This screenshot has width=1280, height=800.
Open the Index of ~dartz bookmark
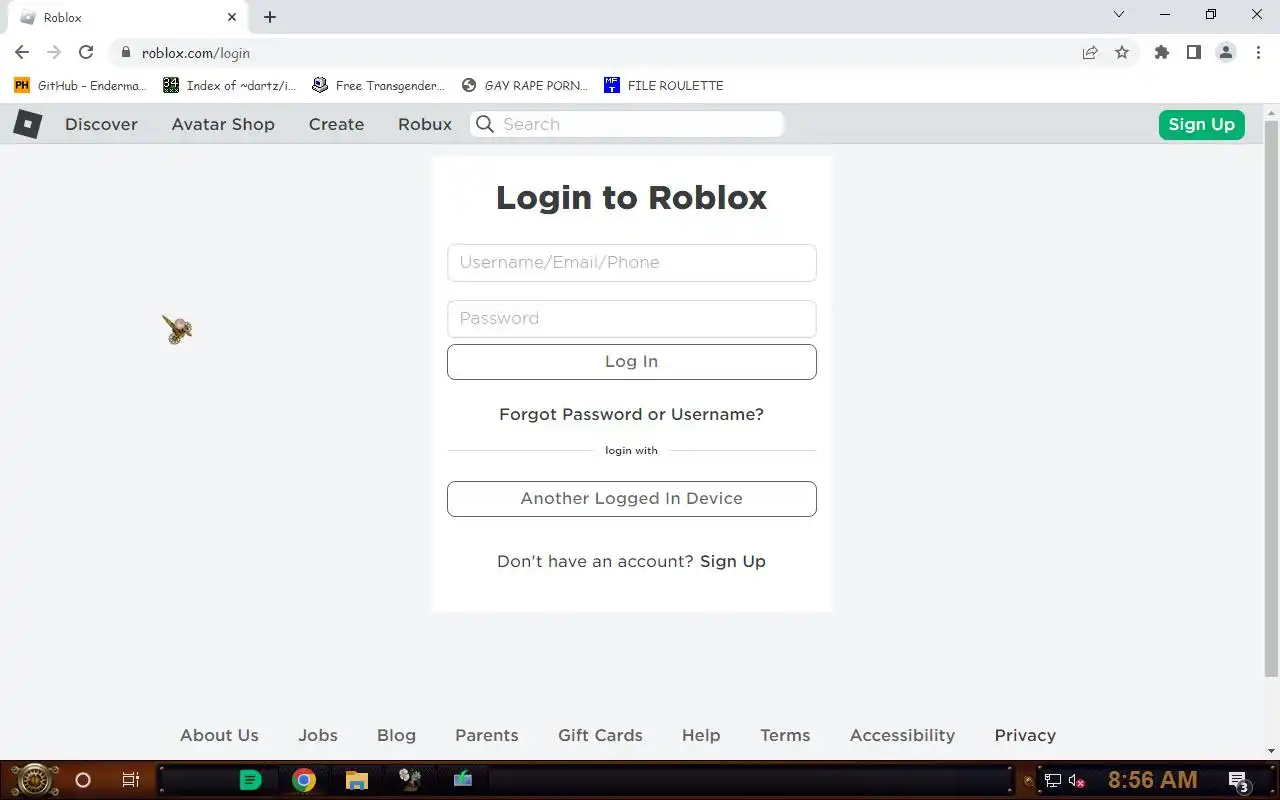click(x=230, y=85)
